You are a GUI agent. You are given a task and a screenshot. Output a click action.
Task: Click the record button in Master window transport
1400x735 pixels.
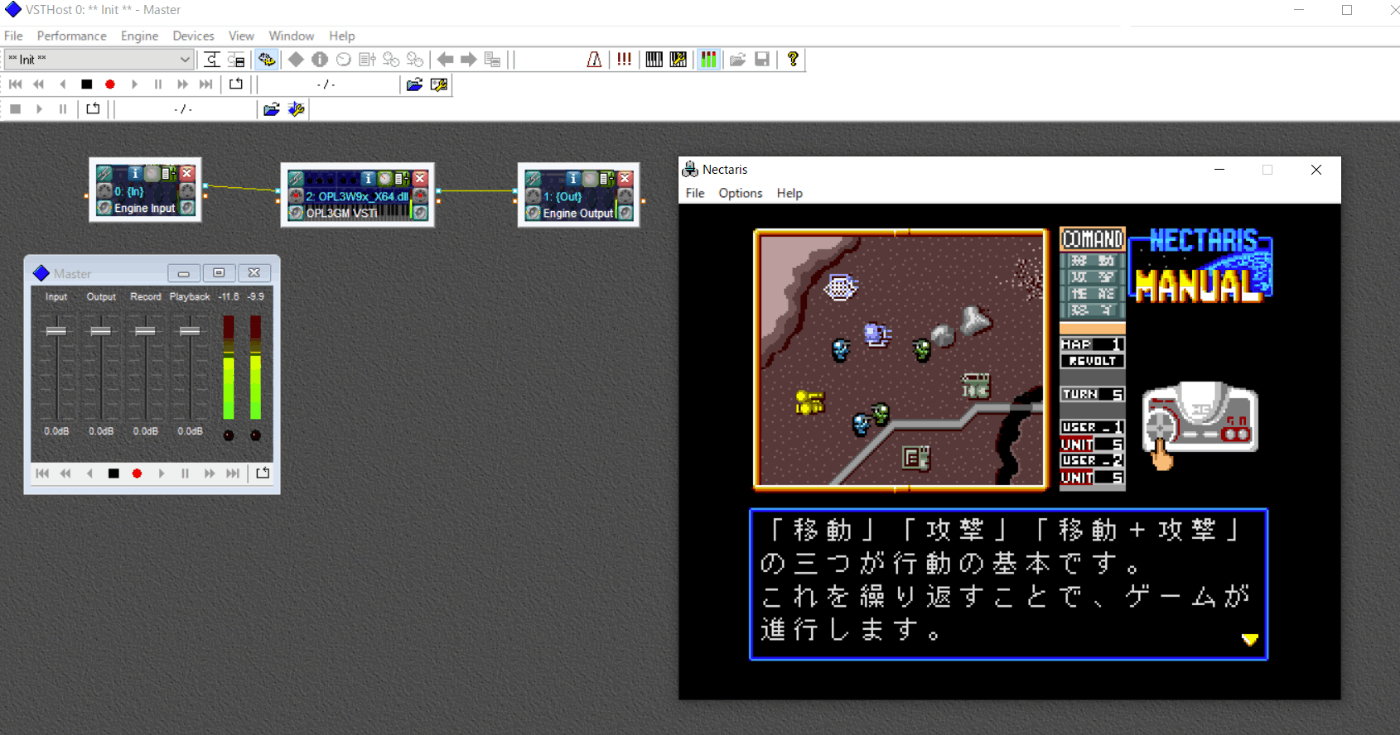pyautogui.click(x=137, y=473)
